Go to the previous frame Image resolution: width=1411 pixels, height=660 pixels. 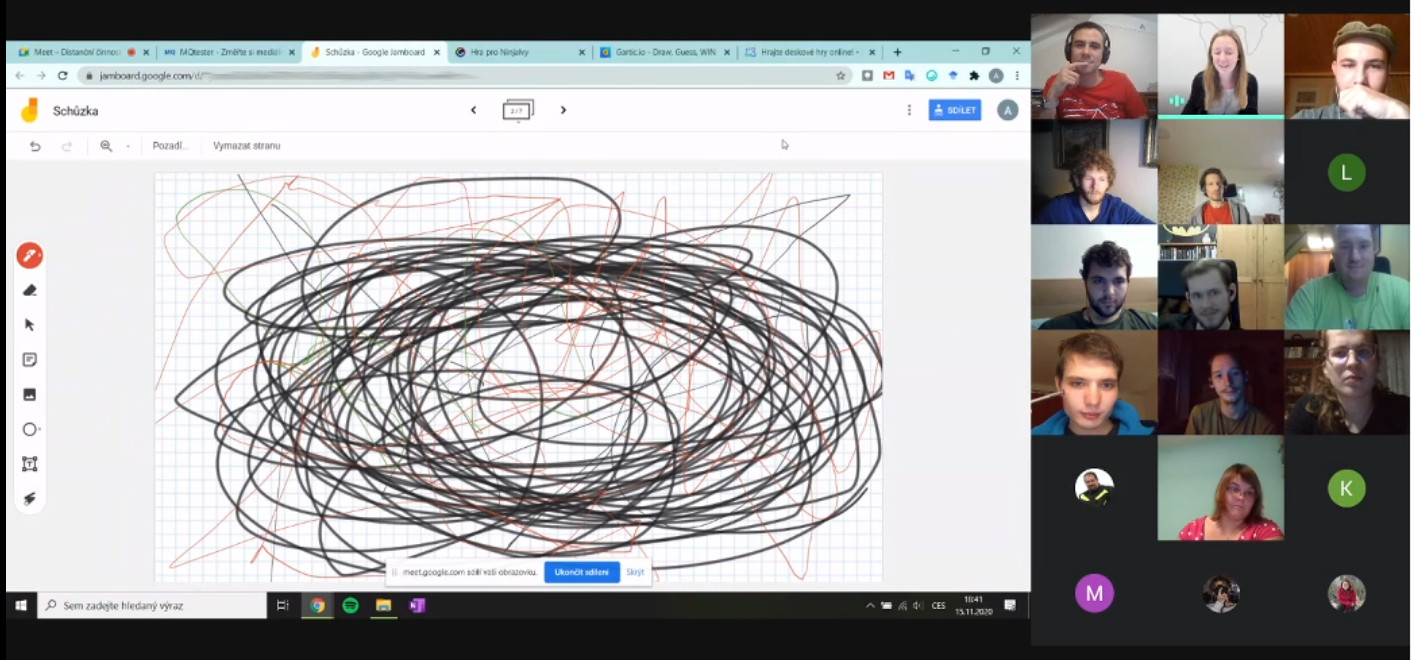[473, 110]
